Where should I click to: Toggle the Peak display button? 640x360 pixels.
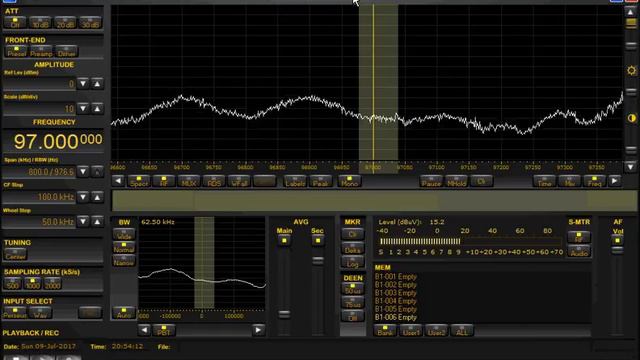320,181
